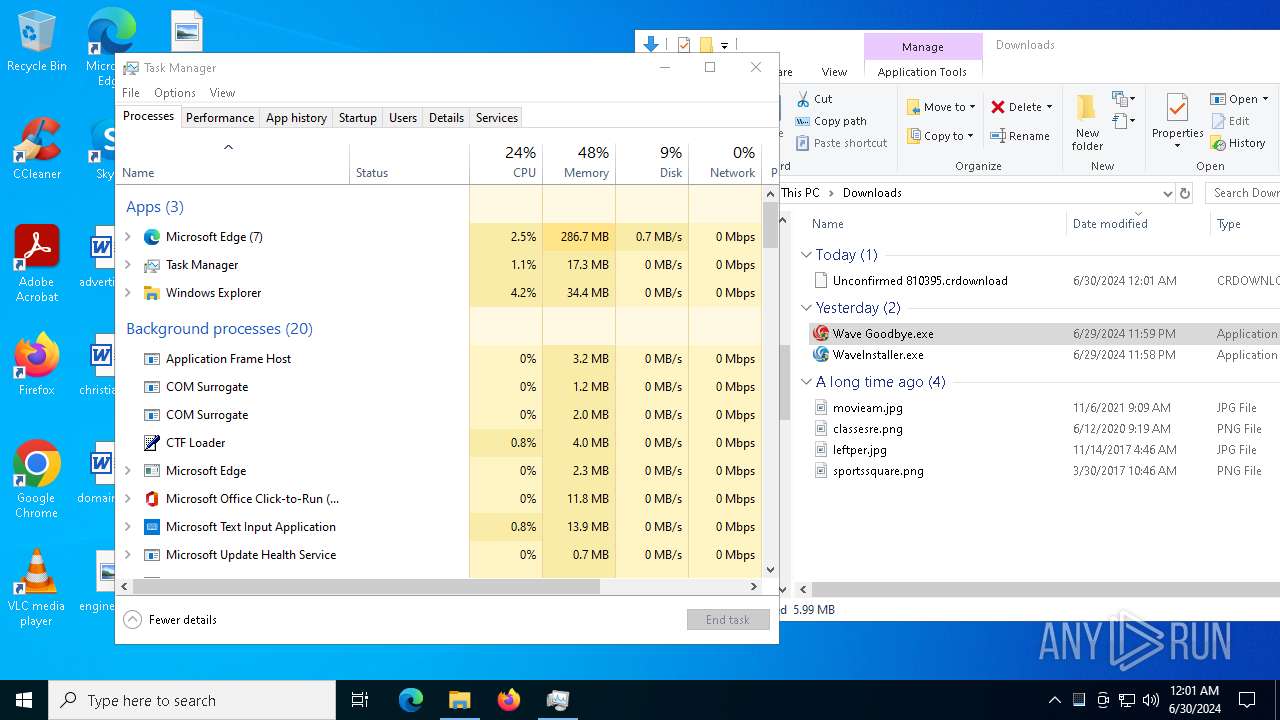
Task: Expand Microsoft Text Input Application row
Action: (x=128, y=527)
